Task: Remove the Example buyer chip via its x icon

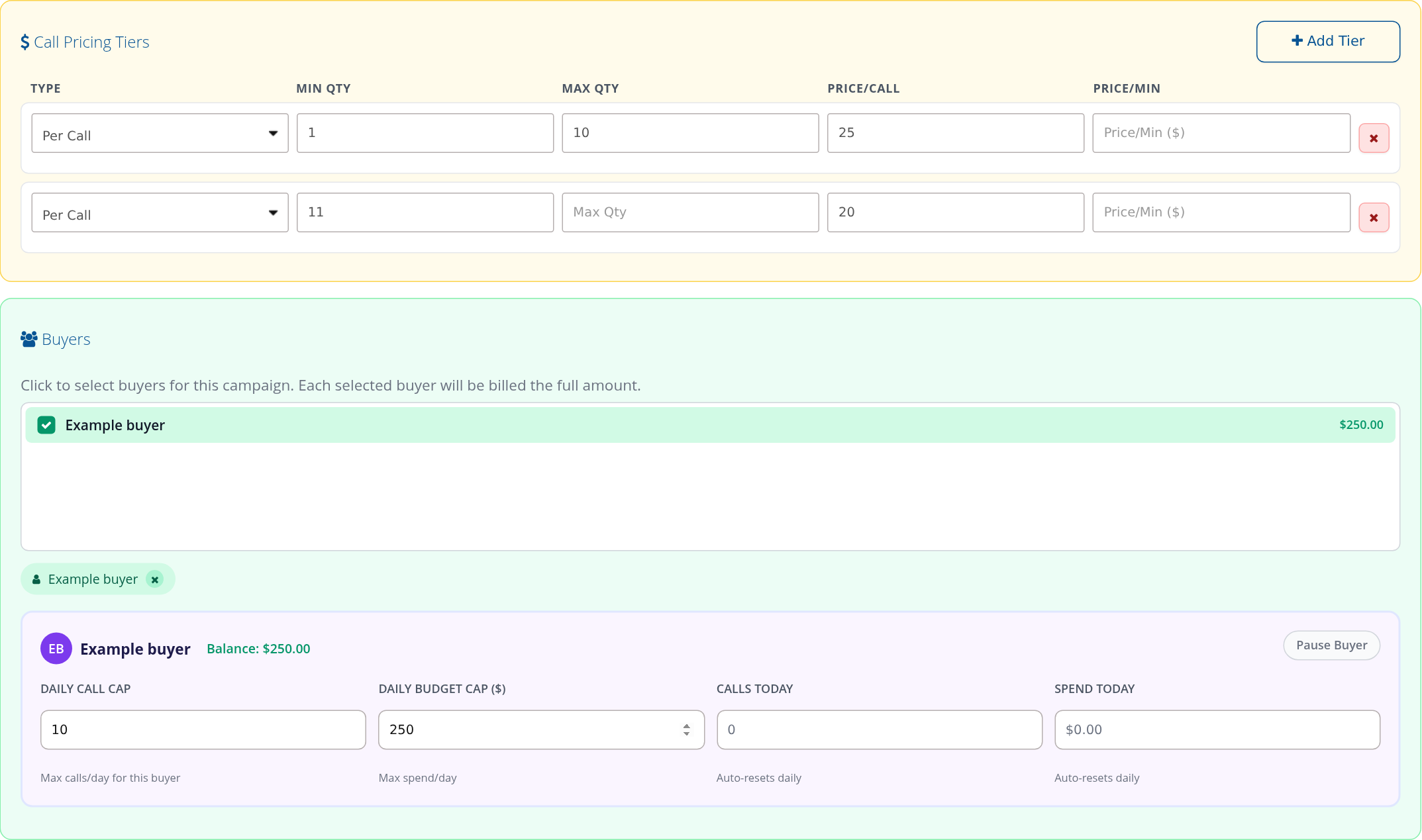Action: pos(155,580)
